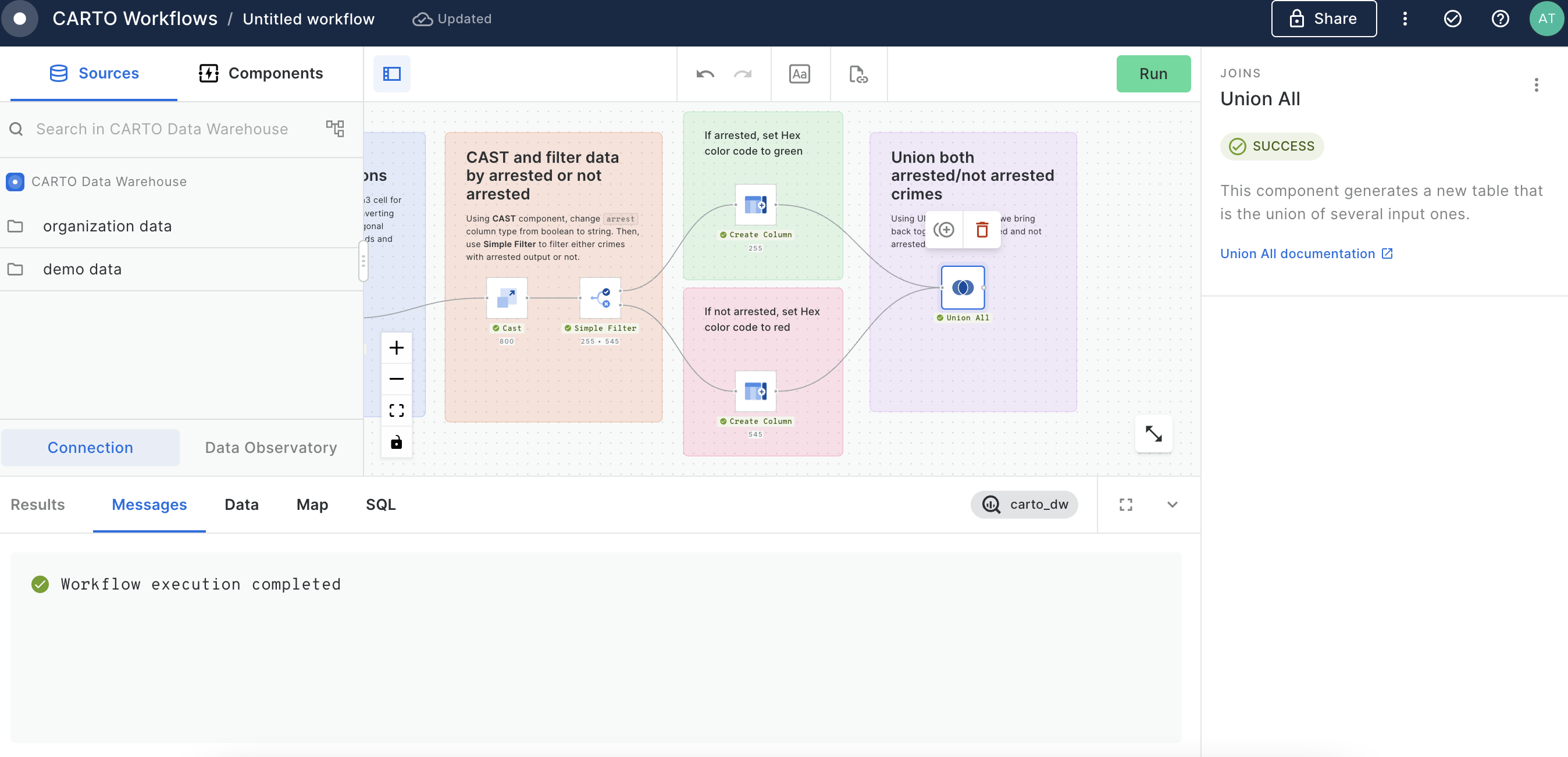The image size is (1568, 757).
Task: Select the Union All node
Action: (963, 287)
